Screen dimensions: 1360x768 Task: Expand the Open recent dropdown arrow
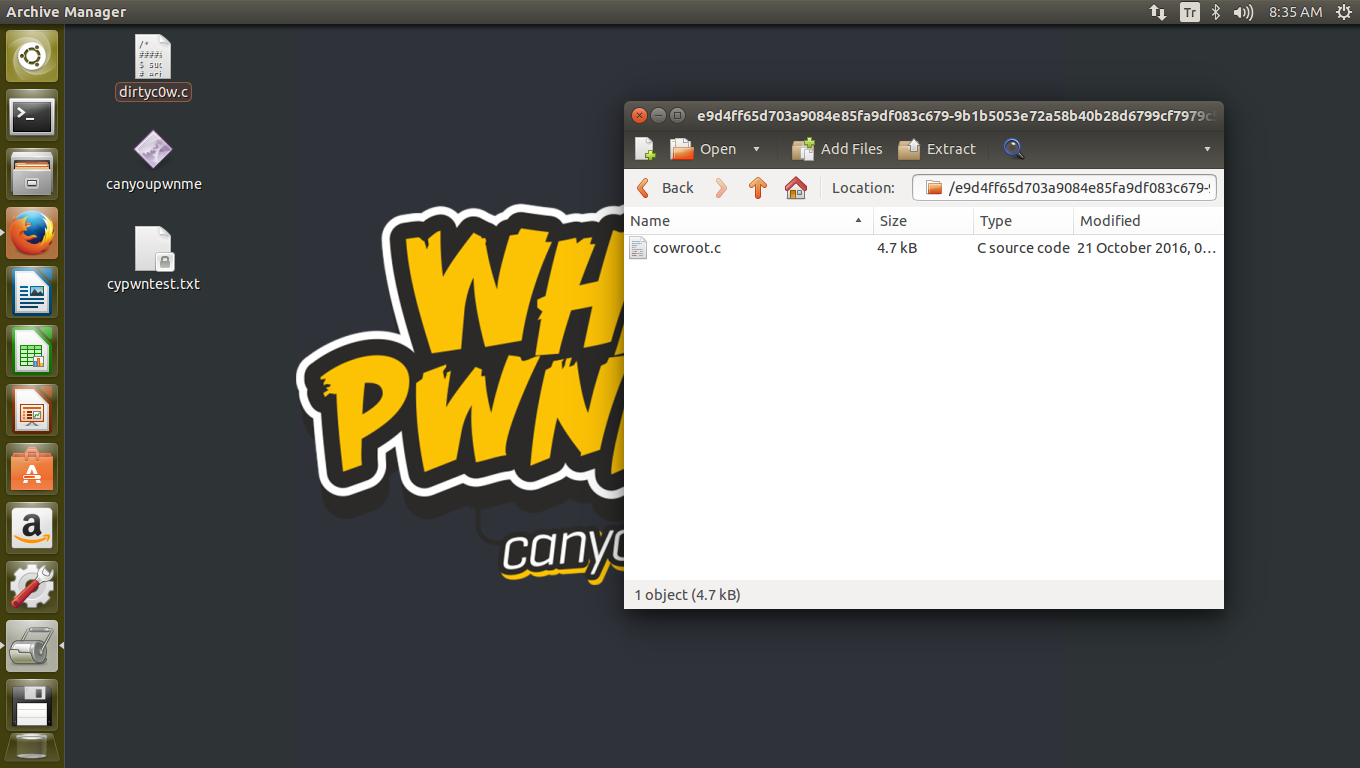756,149
